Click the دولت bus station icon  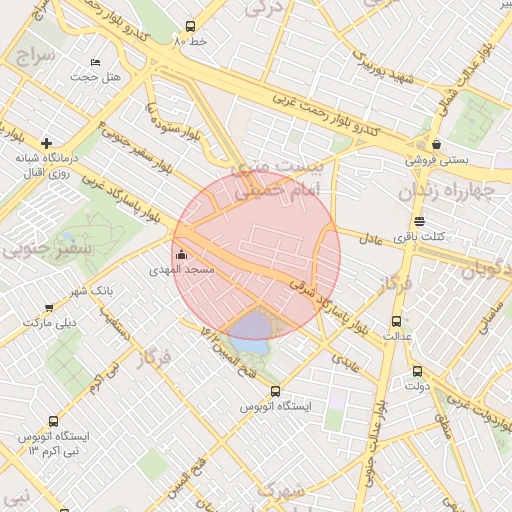coord(417,371)
